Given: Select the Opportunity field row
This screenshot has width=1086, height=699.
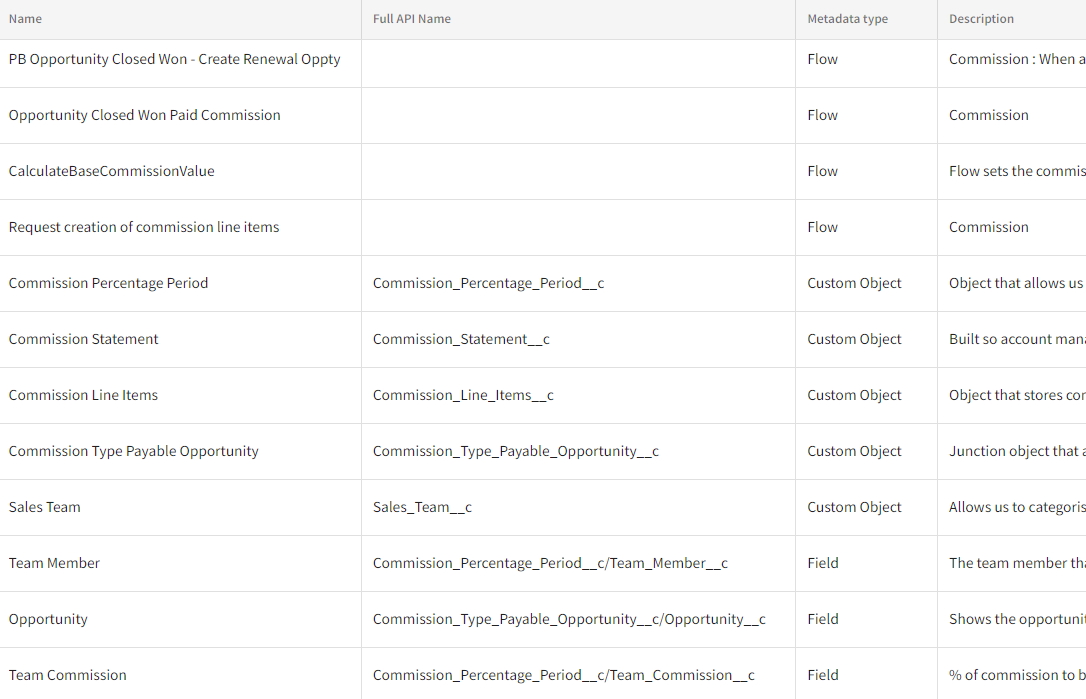Looking at the screenshot, I should [x=48, y=619].
